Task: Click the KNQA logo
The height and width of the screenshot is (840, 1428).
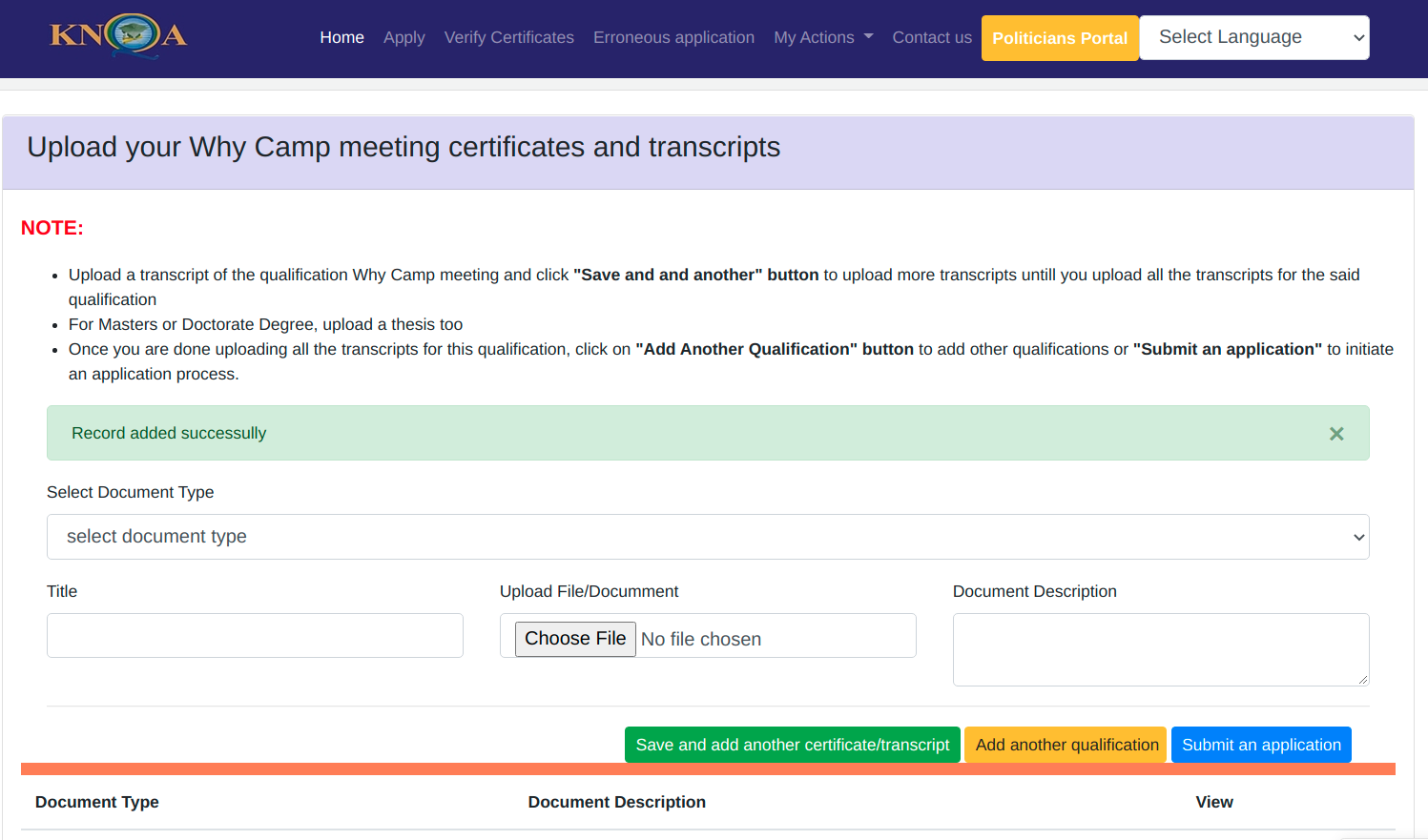Action: [118, 36]
